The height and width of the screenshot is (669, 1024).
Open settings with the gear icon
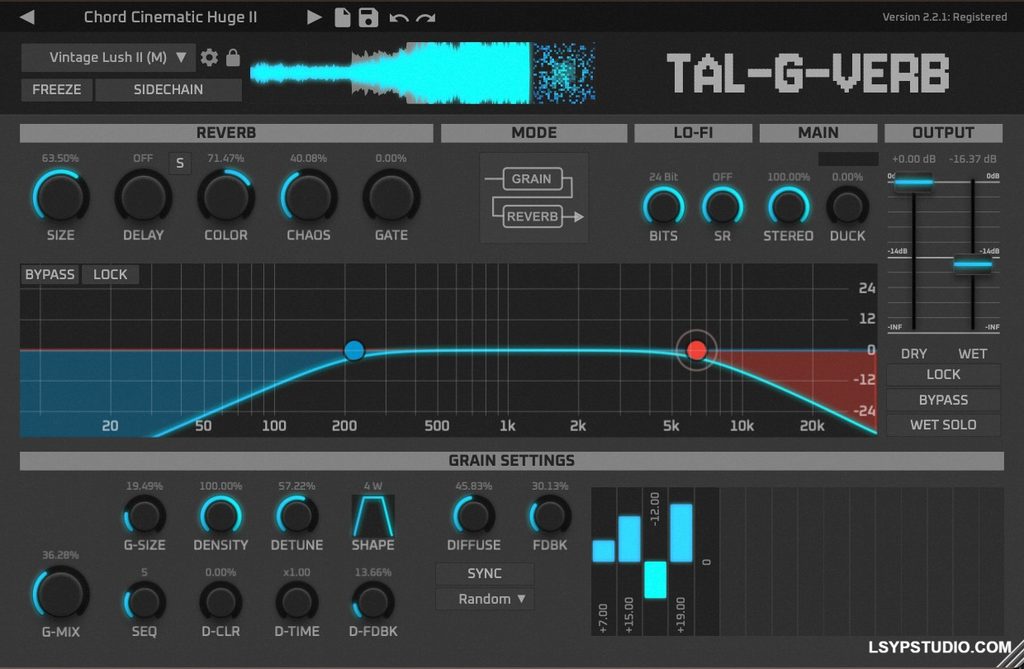(x=209, y=57)
